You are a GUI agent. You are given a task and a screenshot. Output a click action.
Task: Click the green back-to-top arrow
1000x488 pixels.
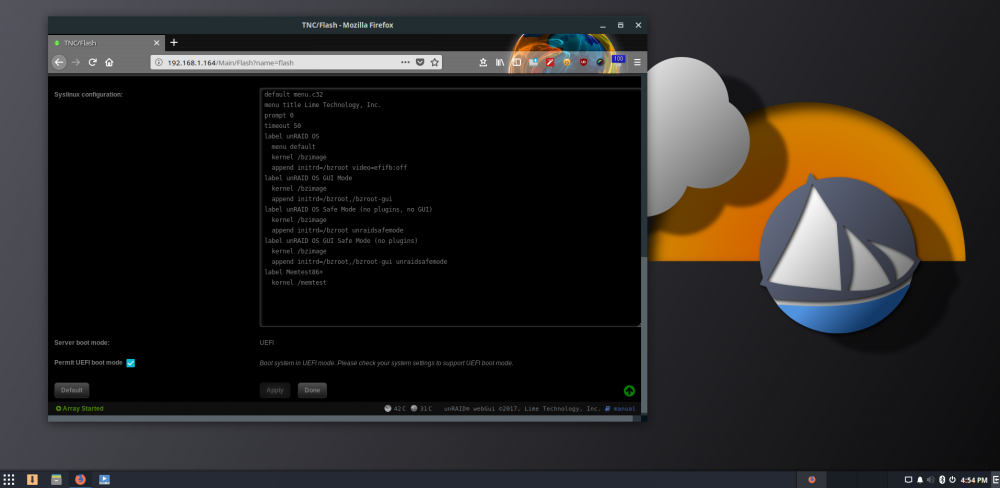629,391
